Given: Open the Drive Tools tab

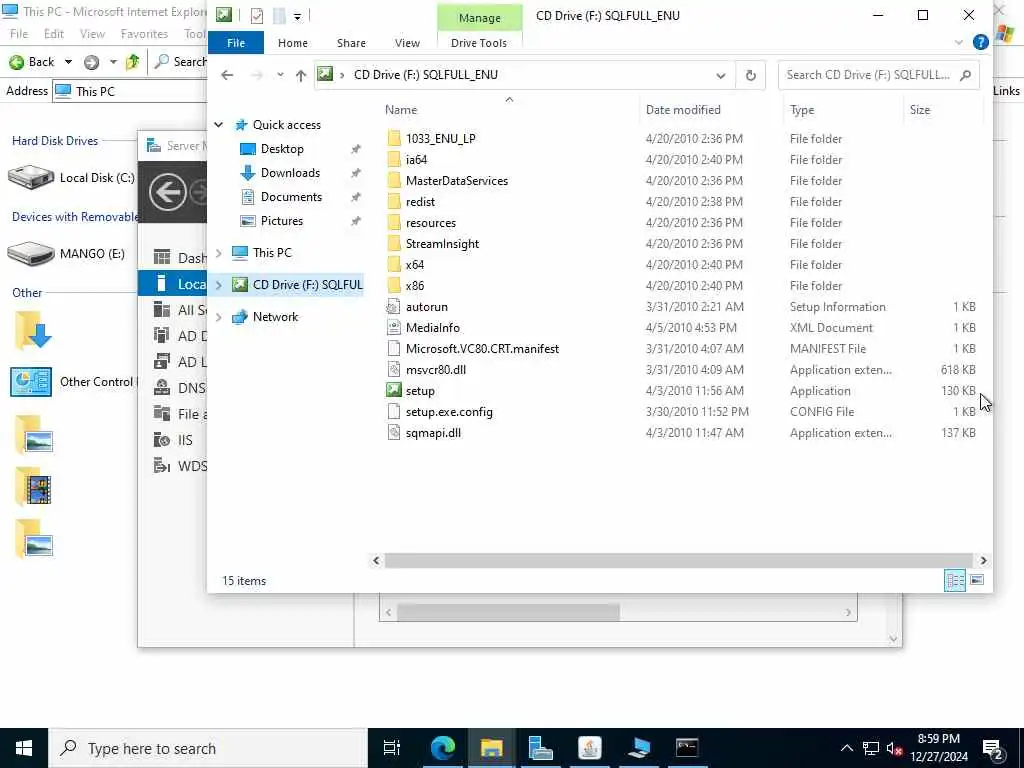Looking at the screenshot, I should 479,43.
